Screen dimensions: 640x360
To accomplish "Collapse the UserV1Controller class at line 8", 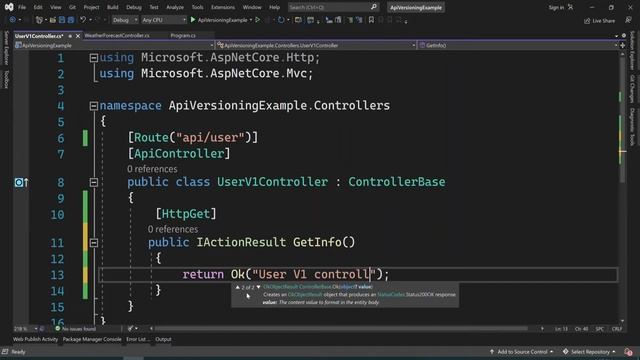I will point(93,182).
